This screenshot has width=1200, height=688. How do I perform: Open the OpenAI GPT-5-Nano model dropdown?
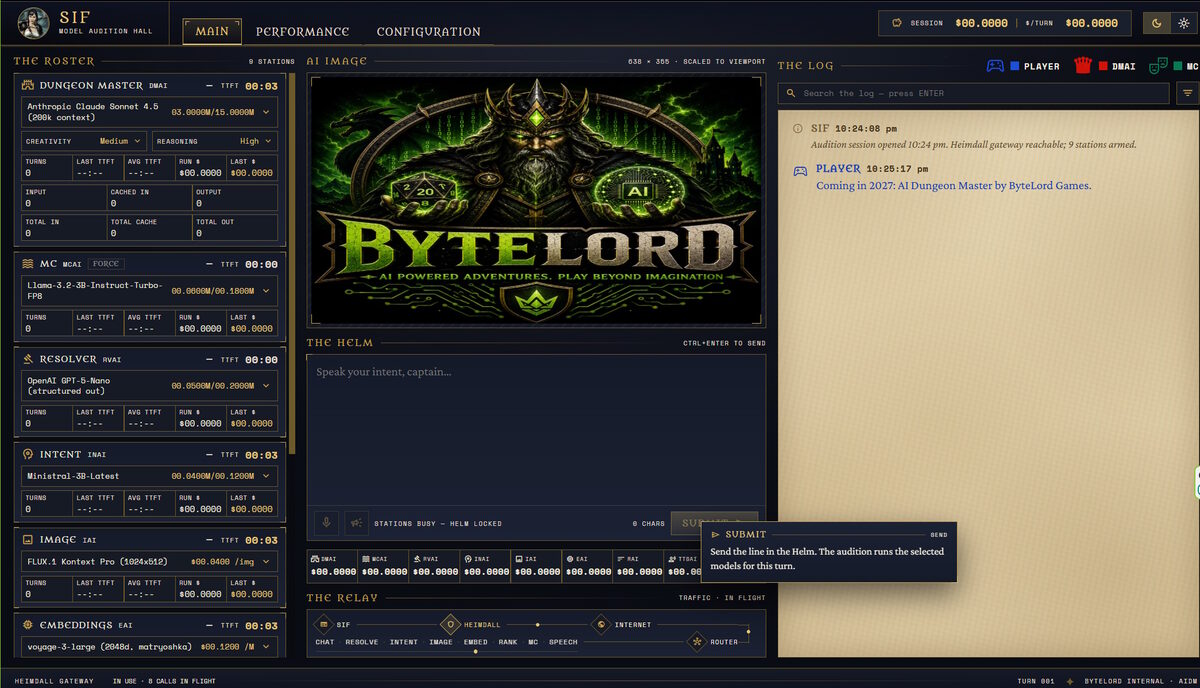click(x=149, y=385)
